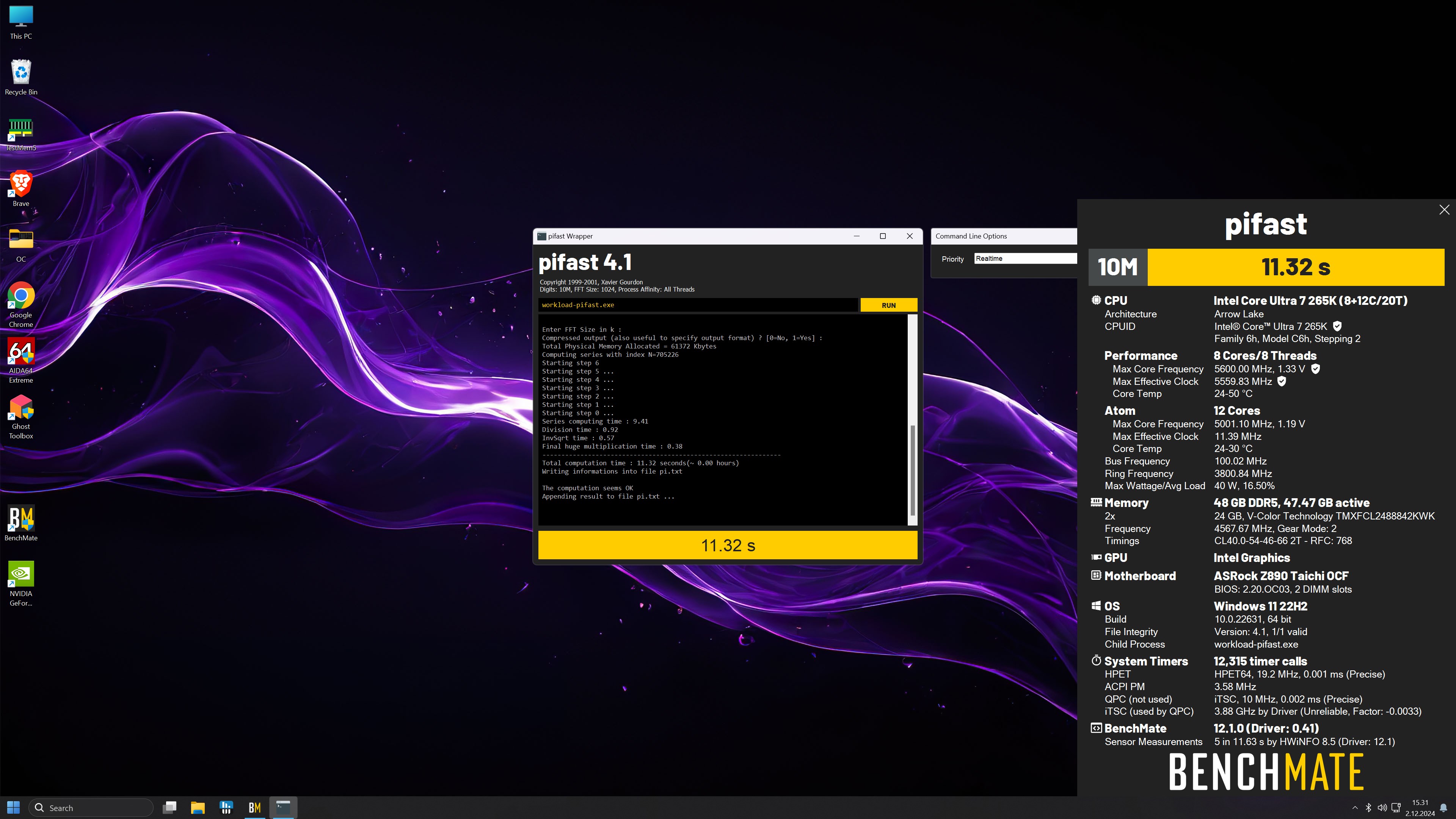Image resolution: width=1456 pixels, height=819 pixels.
Task: Open HWiNFO blue bar-chart taskbar icon
Action: [226, 808]
